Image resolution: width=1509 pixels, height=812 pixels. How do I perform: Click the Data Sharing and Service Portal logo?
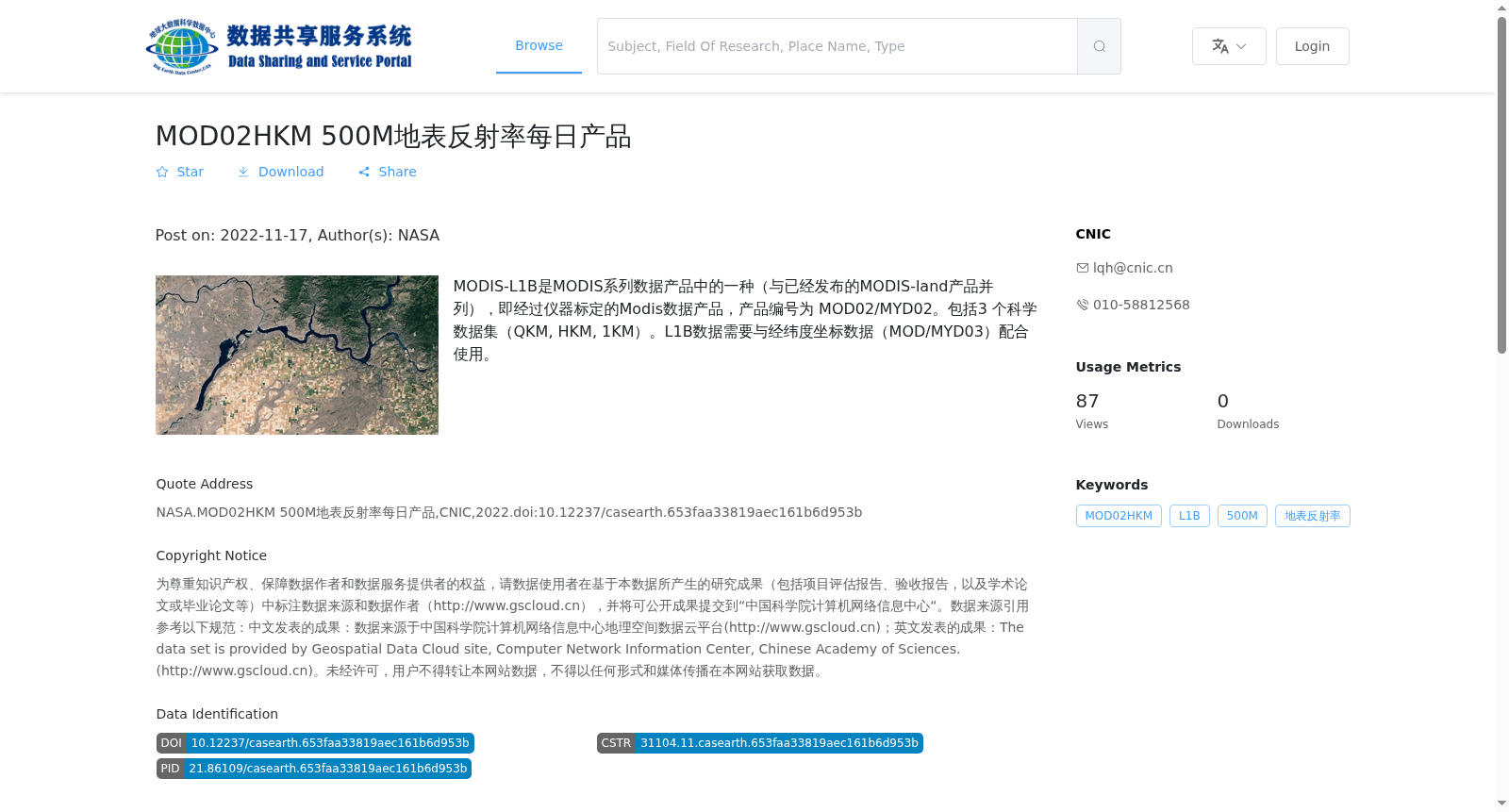(x=279, y=46)
